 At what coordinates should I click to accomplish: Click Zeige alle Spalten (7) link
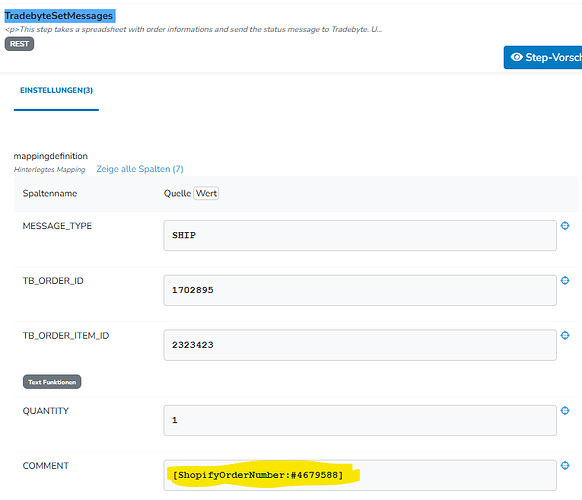[140, 169]
